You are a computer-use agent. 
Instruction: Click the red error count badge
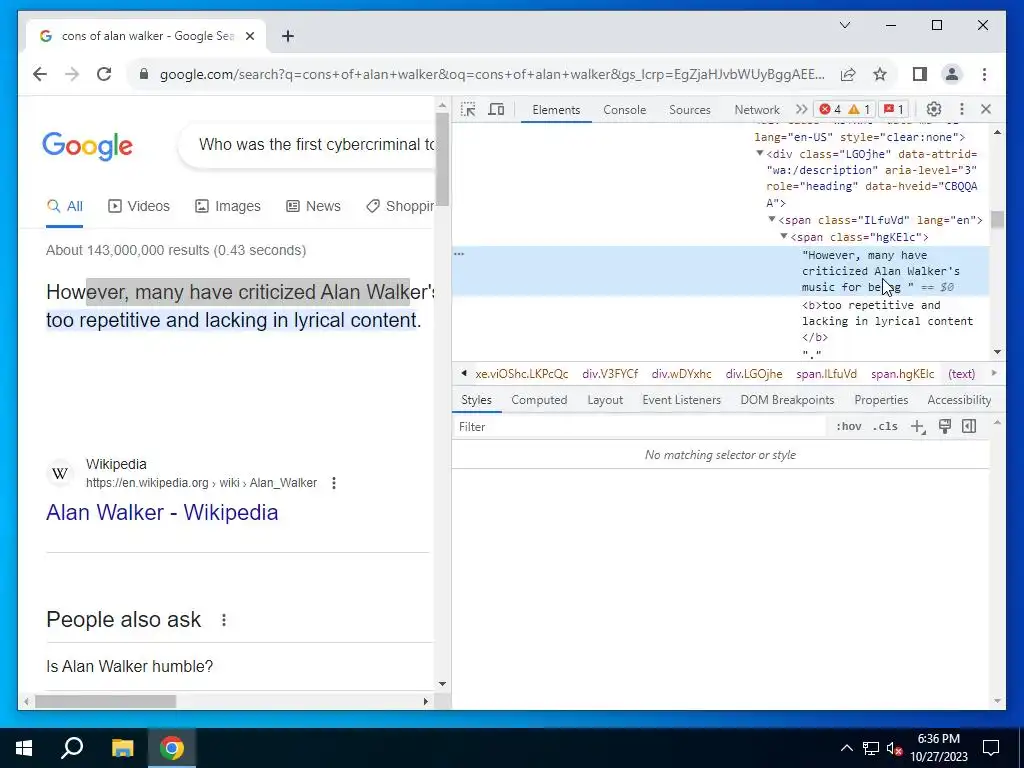coord(830,109)
